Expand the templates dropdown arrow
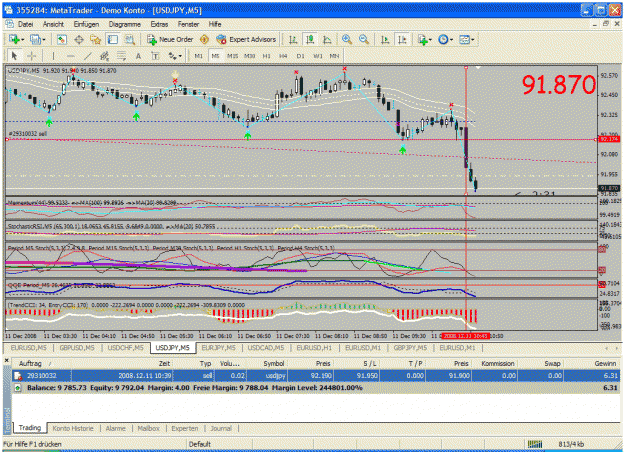625x452 pixels. tap(473, 40)
